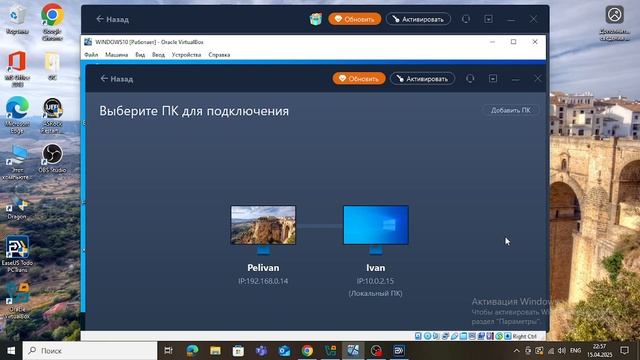Open Task View from taskbar

(x=168, y=351)
